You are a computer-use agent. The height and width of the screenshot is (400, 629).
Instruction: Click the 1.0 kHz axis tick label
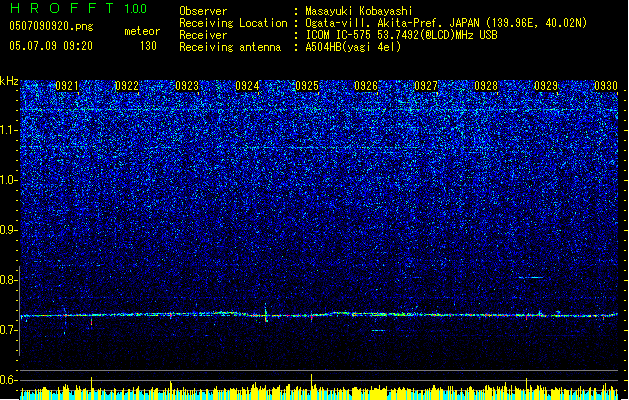pyautogui.click(x=9, y=180)
